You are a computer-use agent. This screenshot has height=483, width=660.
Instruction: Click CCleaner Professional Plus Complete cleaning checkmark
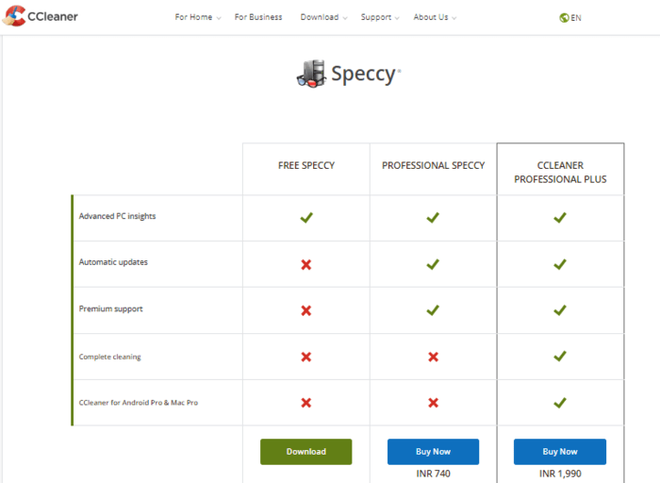click(560, 357)
